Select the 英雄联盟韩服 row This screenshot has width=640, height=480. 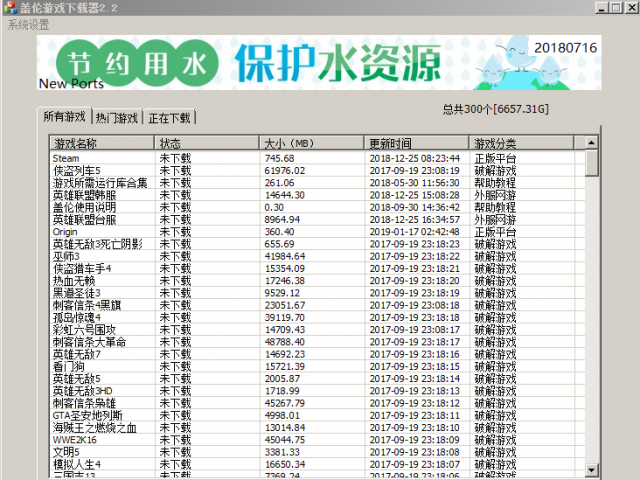(316, 195)
